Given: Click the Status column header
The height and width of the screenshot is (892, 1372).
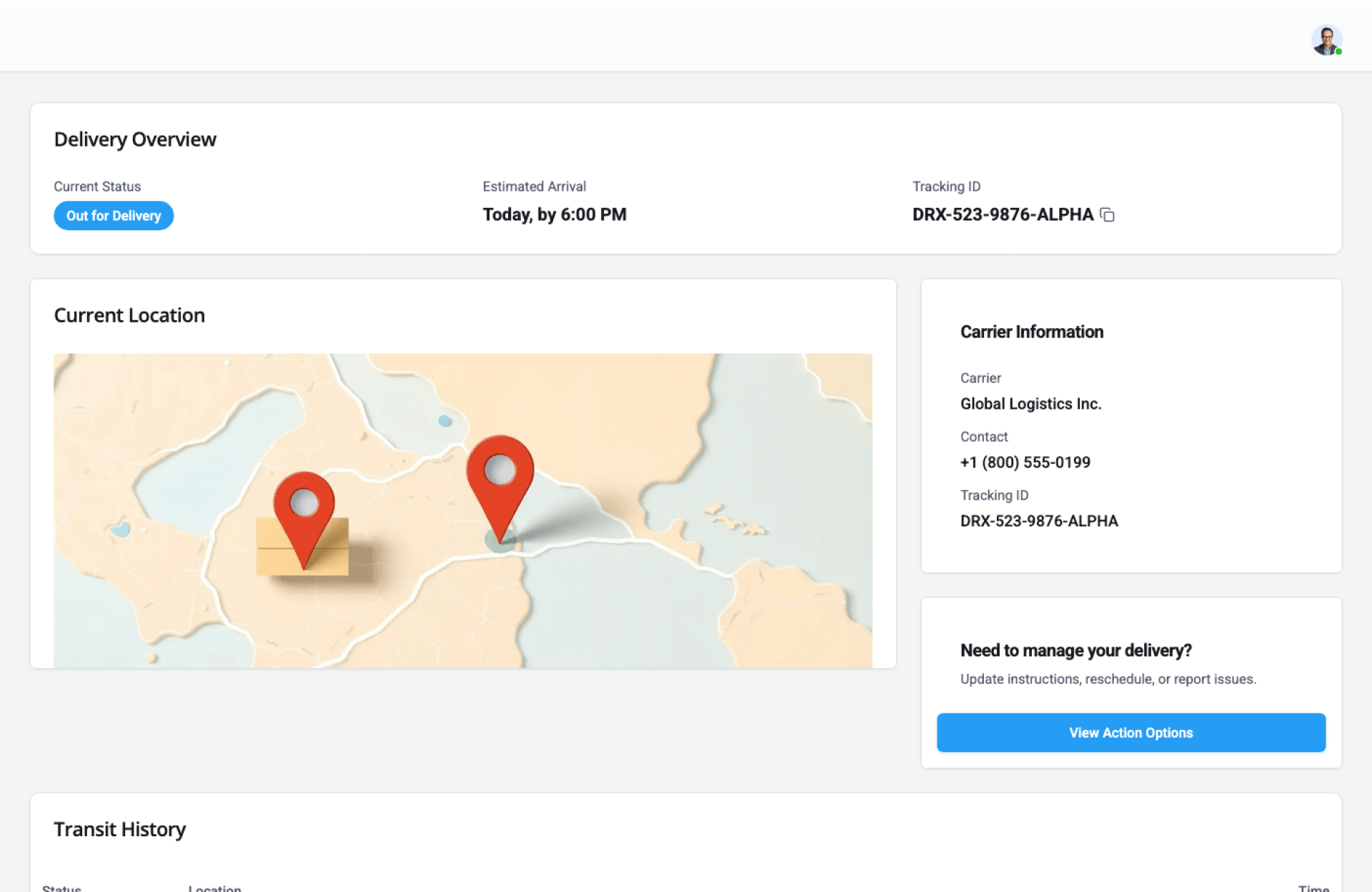Looking at the screenshot, I should tap(61, 888).
